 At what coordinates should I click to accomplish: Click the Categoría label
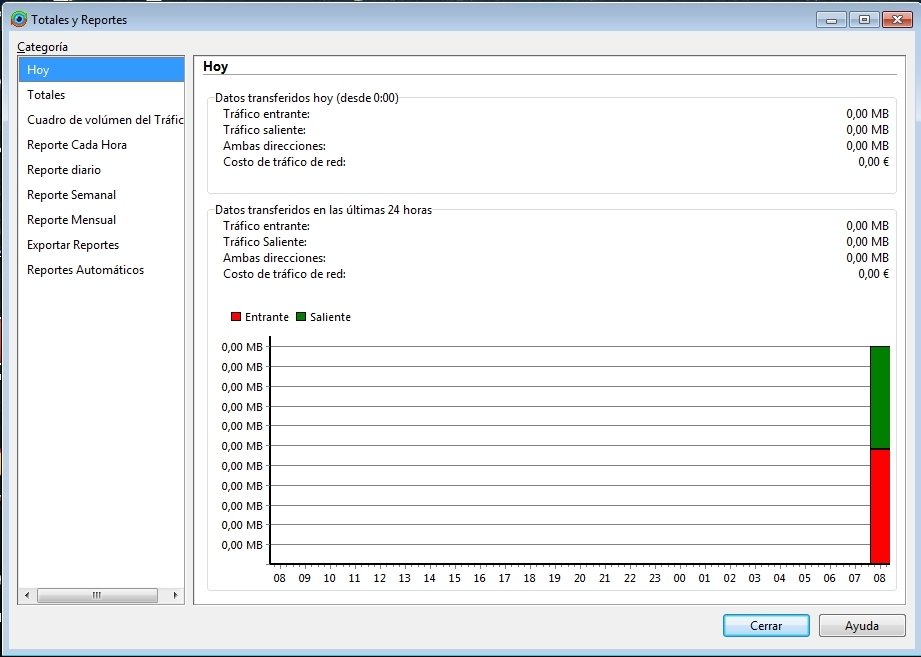tap(42, 47)
